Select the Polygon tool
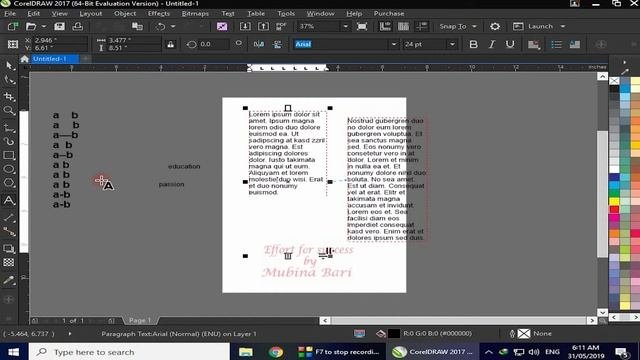 9,183
